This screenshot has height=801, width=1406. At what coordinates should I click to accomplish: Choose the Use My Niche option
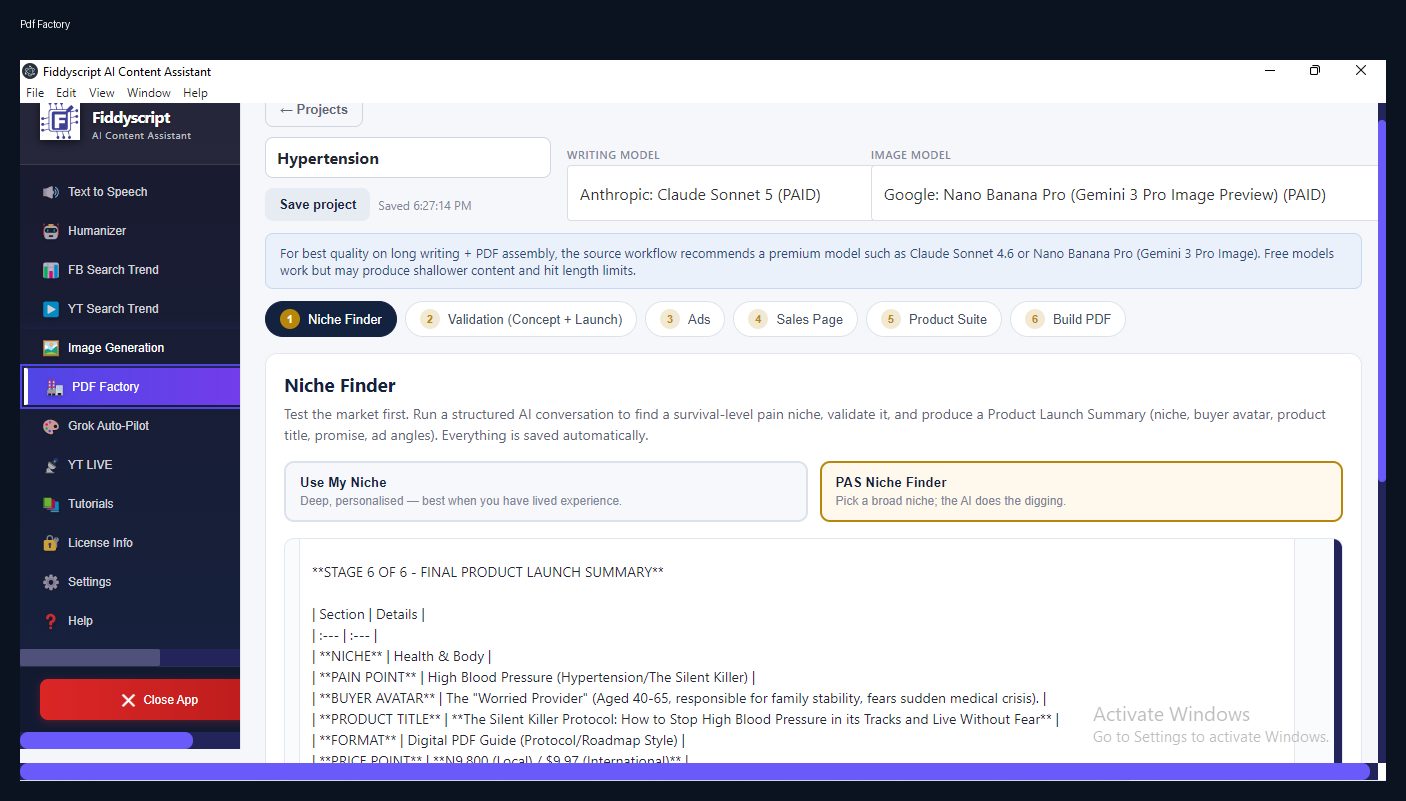point(546,491)
